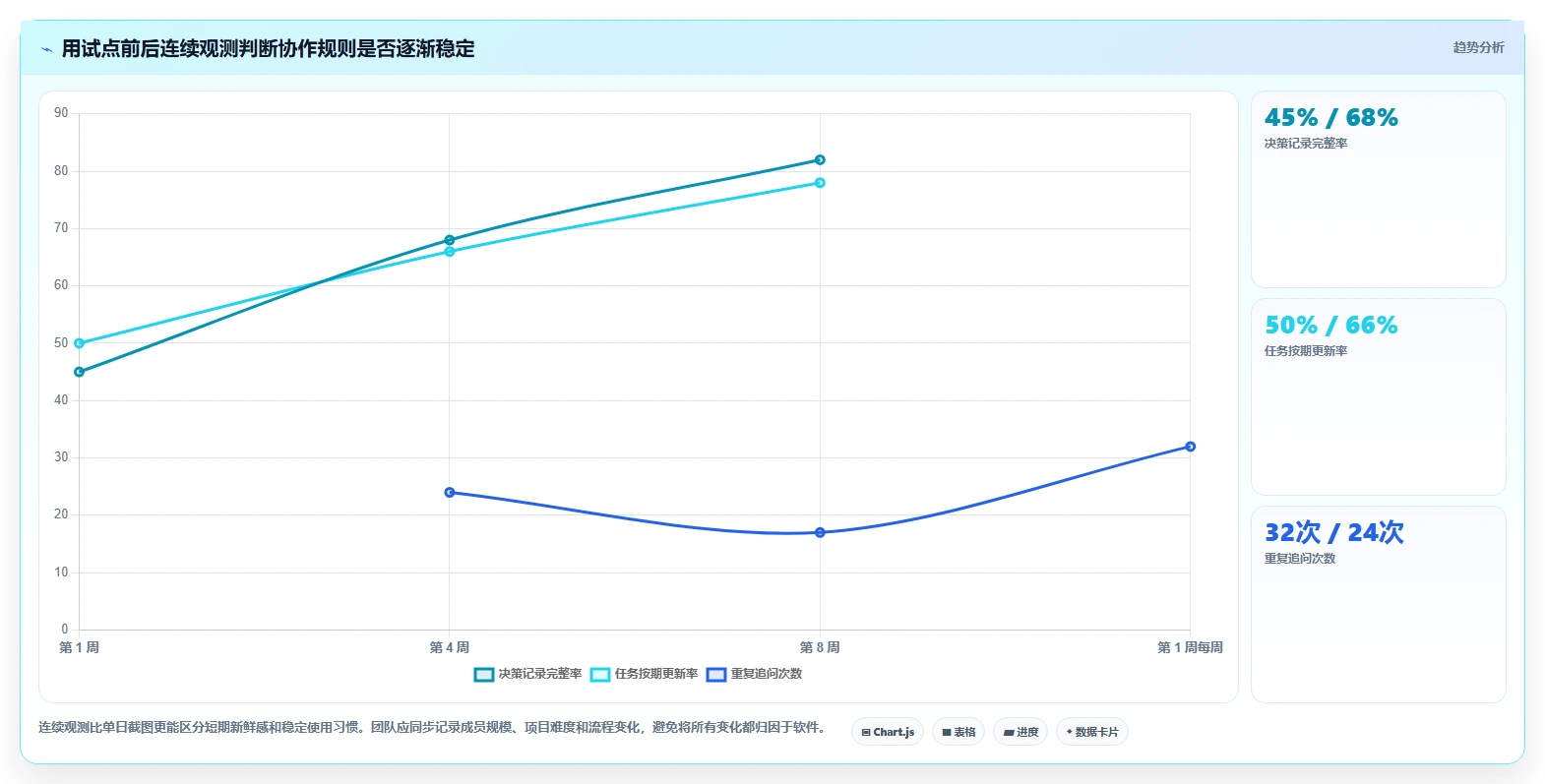Click the 趋势分析 label in header
This screenshot has height=784, width=1545.
pyautogui.click(x=1478, y=47)
